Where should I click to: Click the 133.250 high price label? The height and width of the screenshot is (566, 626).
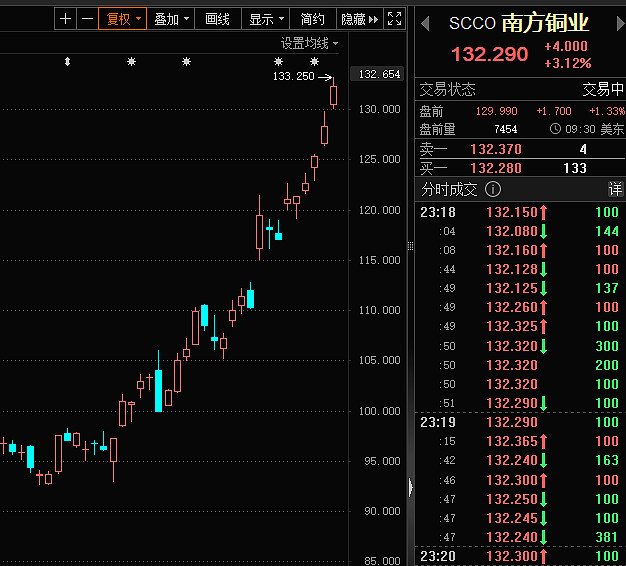click(x=293, y=76)
